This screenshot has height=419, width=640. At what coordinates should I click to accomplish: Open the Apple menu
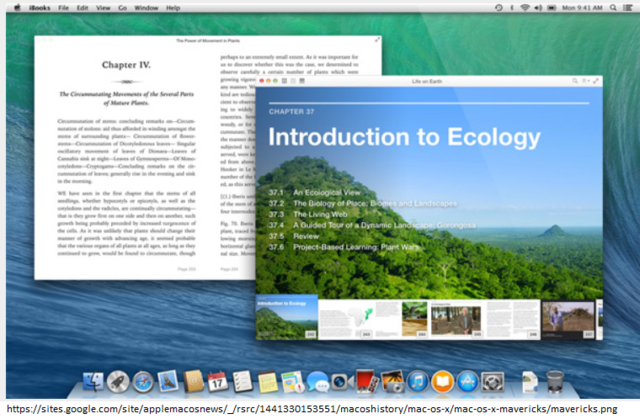(17, 7)
